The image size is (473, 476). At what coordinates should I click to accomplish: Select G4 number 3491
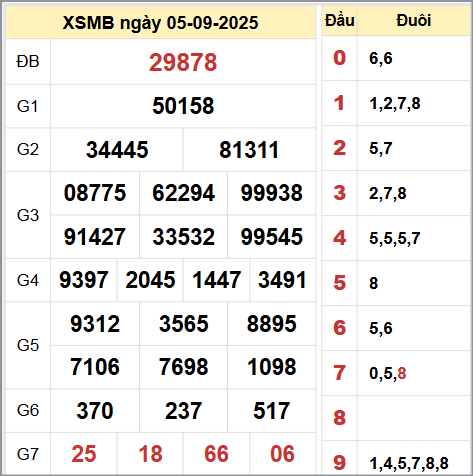pos(282,280)
